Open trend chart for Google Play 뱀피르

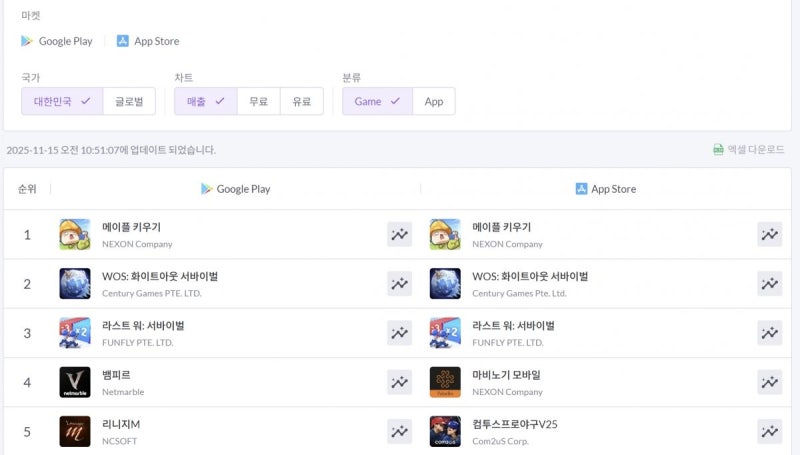pos(399,382)
